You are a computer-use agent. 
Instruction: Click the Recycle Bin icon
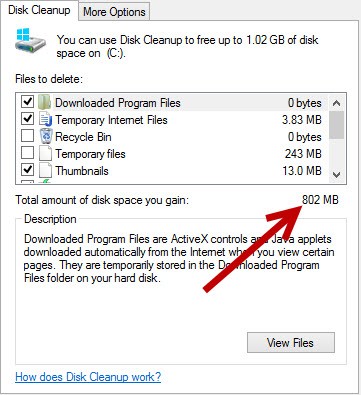[46, 136]
